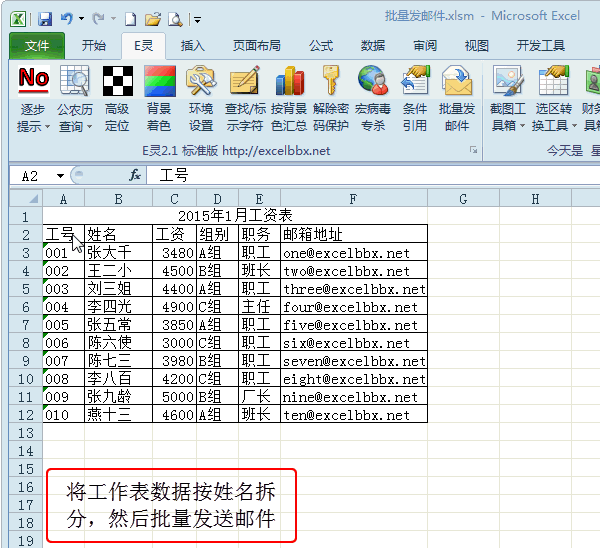Click the 高级定位 checkerboard icon
This screenshot has width=600, height=548.
point(118,81)
